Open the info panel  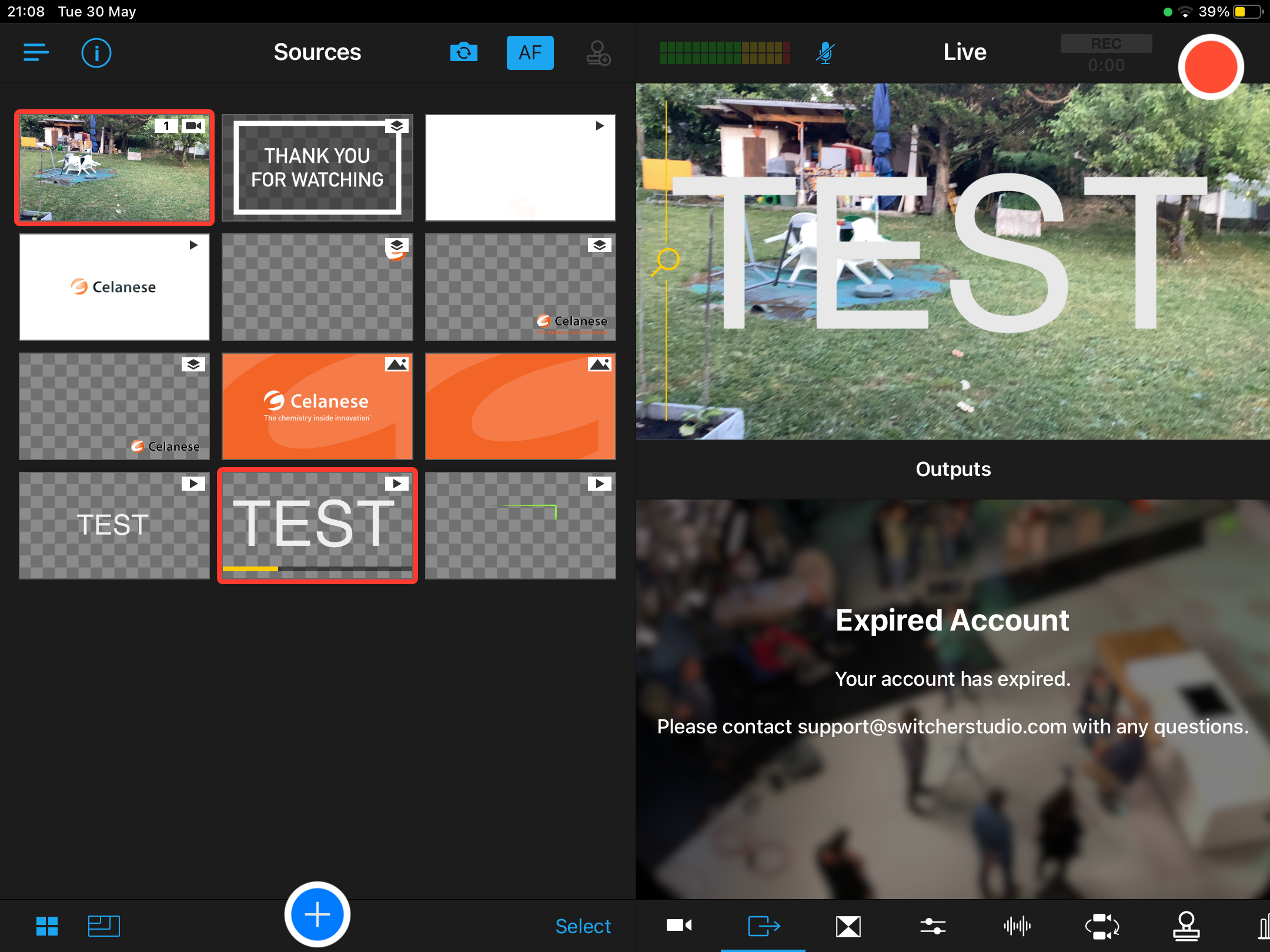[x=96, y=53]
